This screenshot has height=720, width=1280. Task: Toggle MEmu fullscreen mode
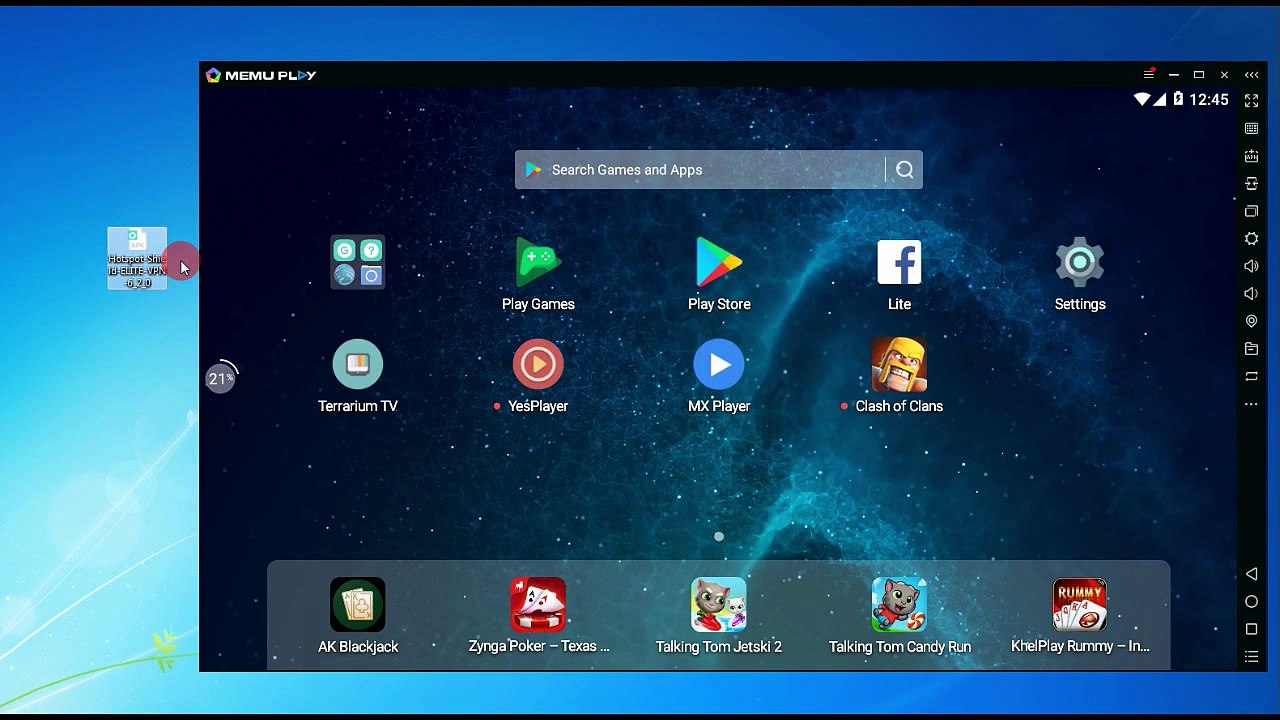coord(1251,101)
